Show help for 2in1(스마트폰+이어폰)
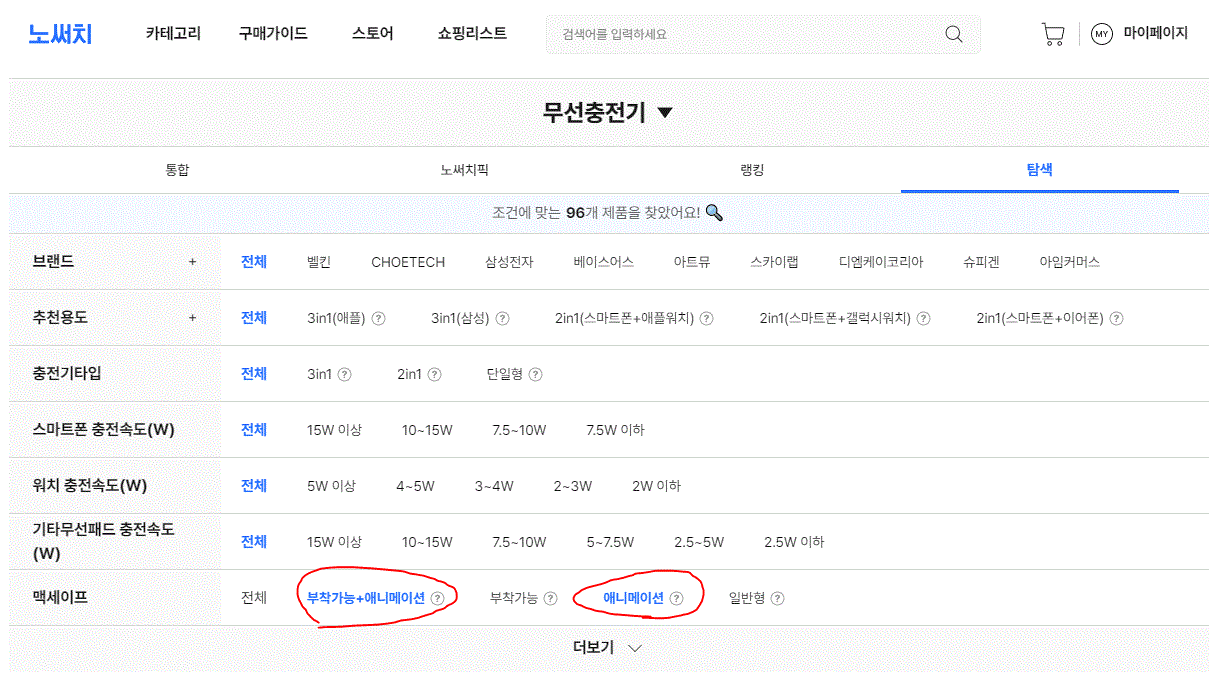Image resolution: width=1224 pixels, height=687 pixels. click(1116, 318)
